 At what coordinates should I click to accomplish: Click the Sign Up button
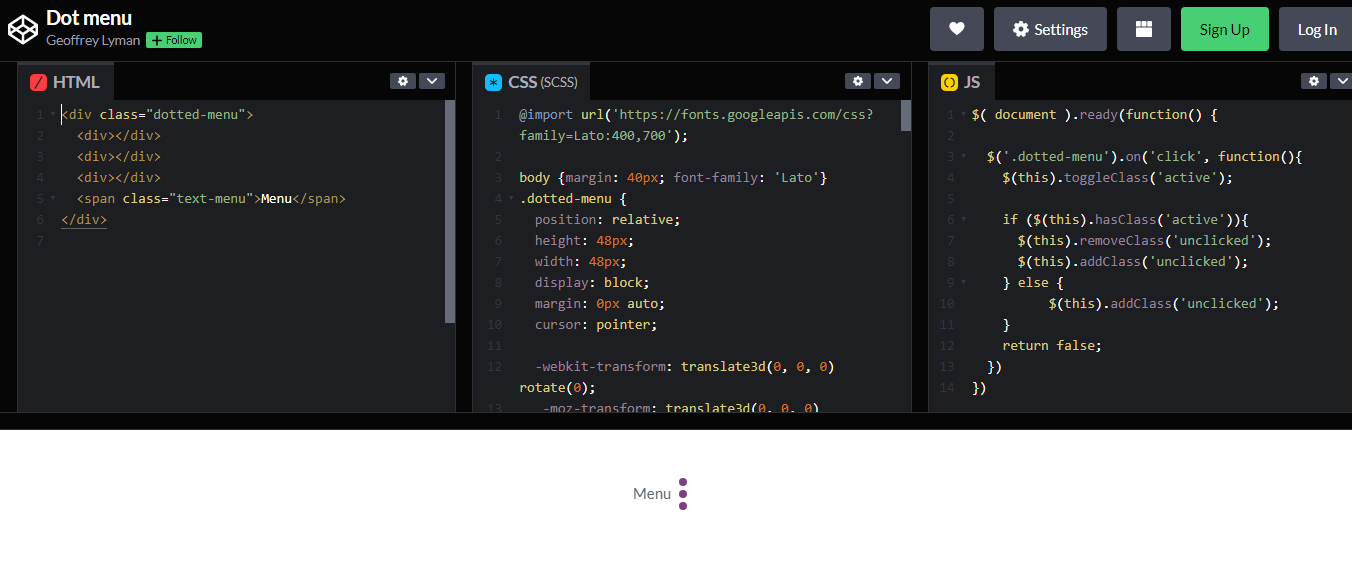(x=1224, y=29)
